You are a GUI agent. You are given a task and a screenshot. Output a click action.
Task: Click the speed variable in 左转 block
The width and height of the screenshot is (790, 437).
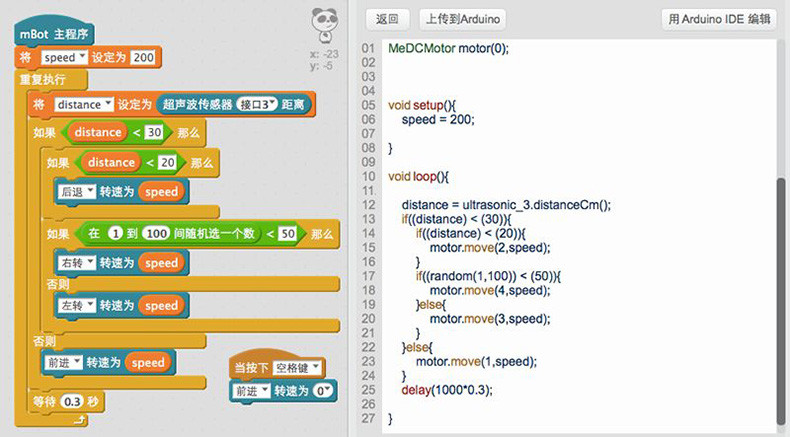pyautogui.click(x=161, y=305)
